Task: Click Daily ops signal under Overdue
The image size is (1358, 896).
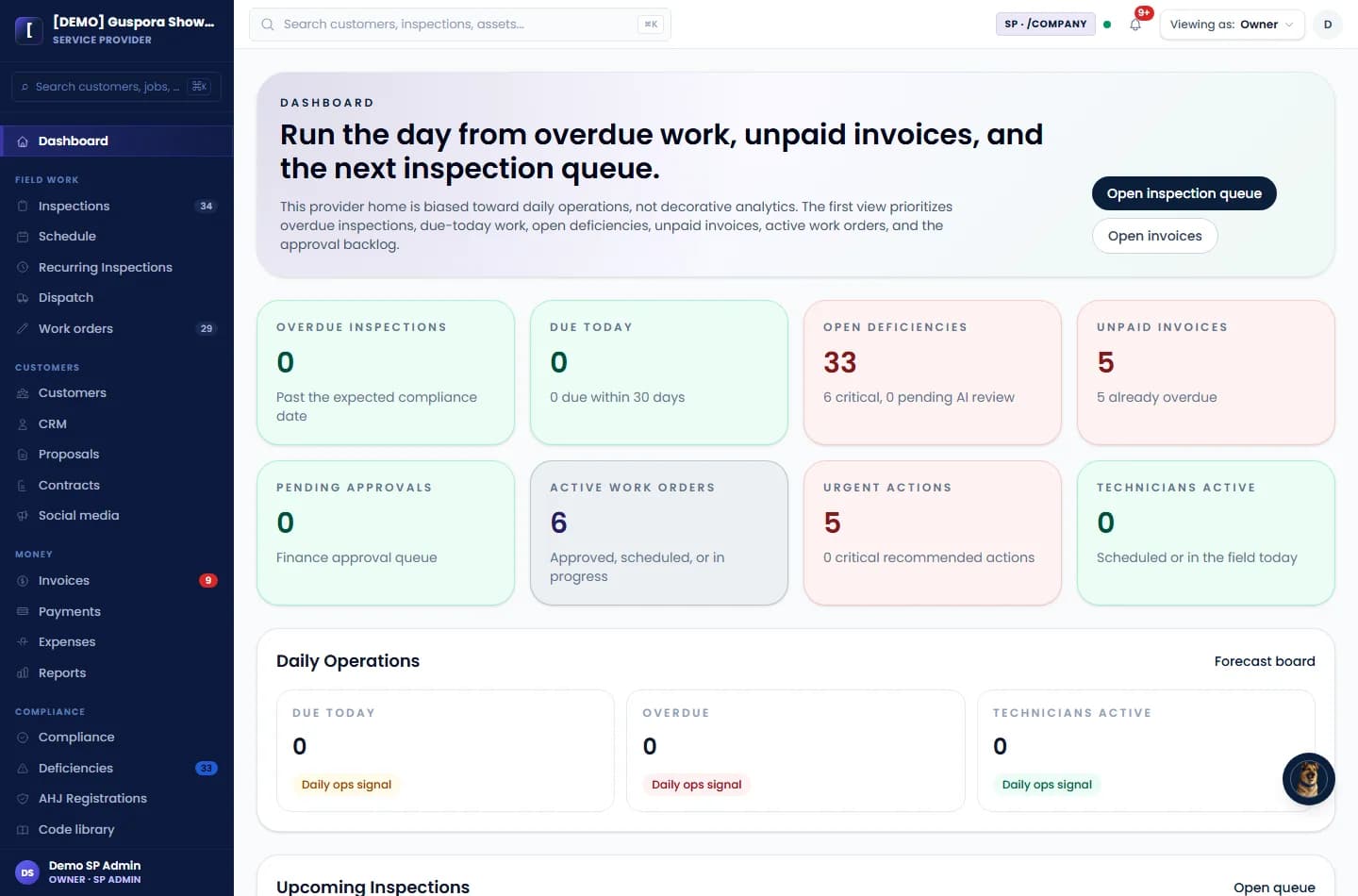Action: pyautogui.click(x=696, y=785)
